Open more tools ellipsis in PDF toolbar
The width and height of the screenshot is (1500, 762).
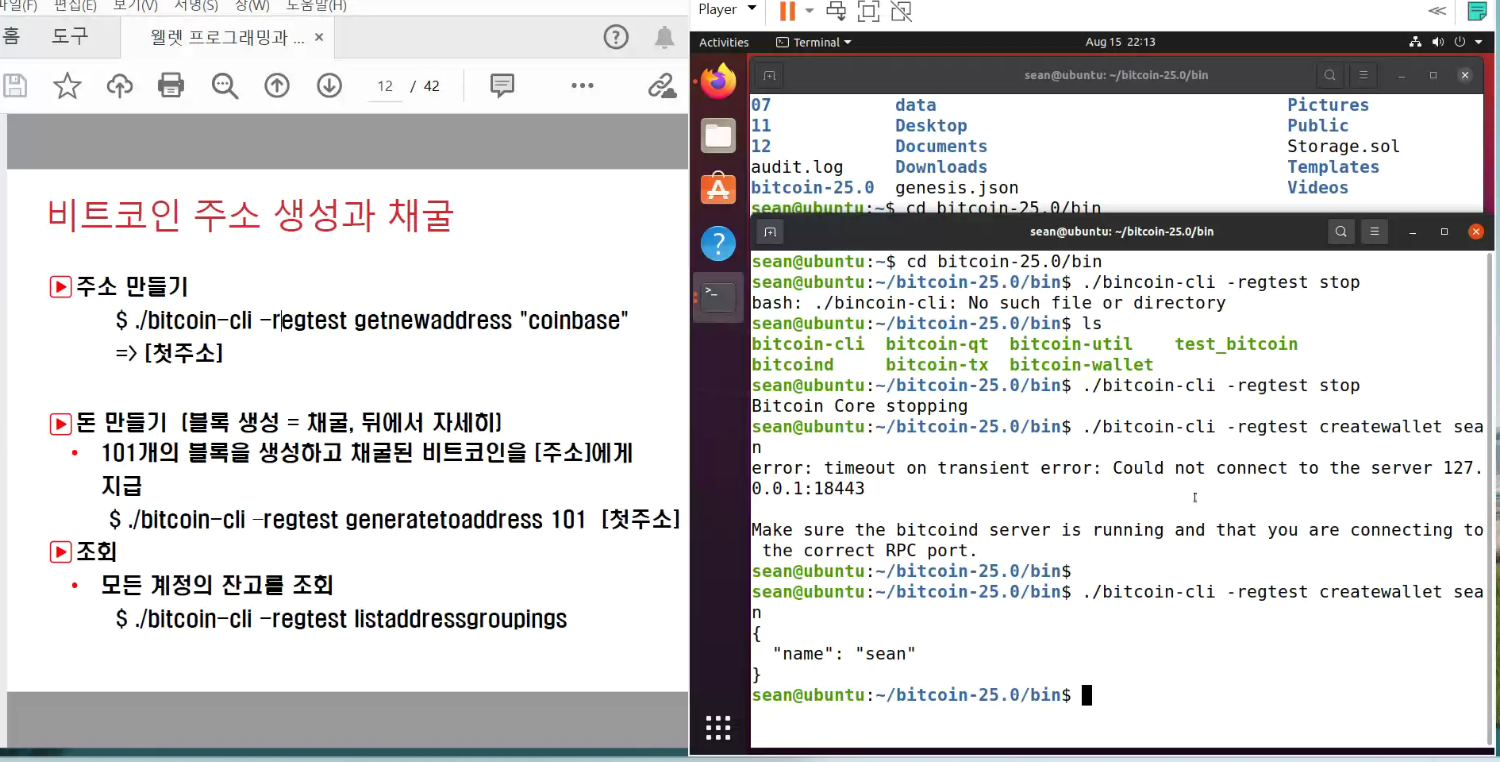pyautogui.click(x=583, y=86)
